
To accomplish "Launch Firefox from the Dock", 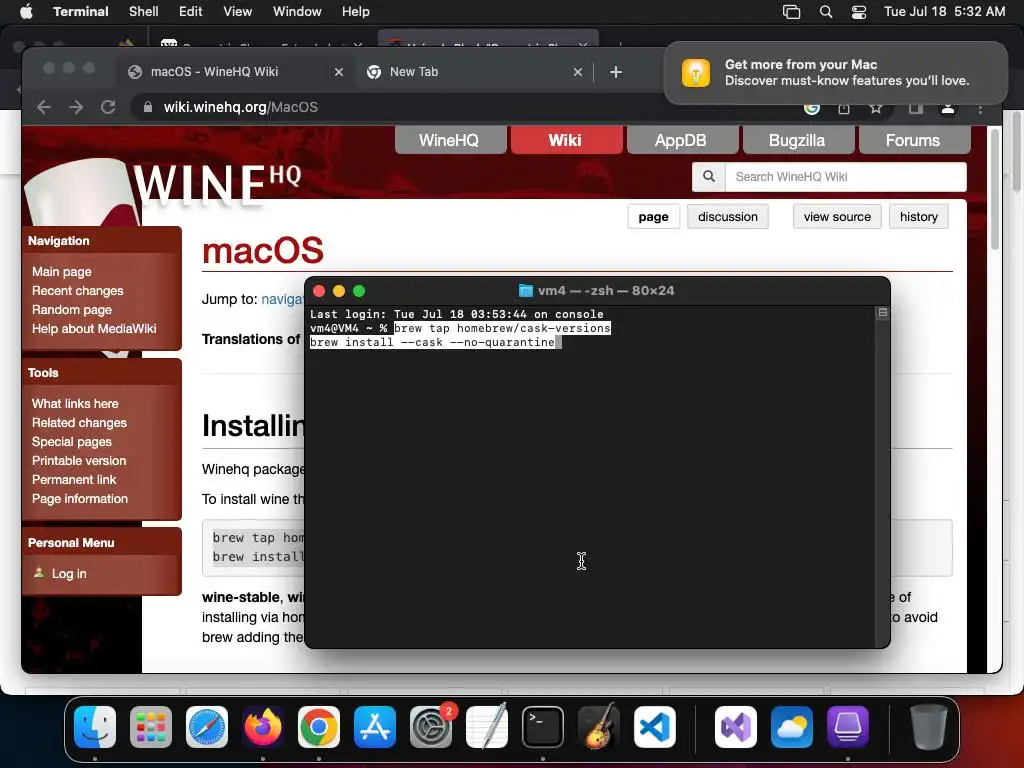I will (263, 727).
